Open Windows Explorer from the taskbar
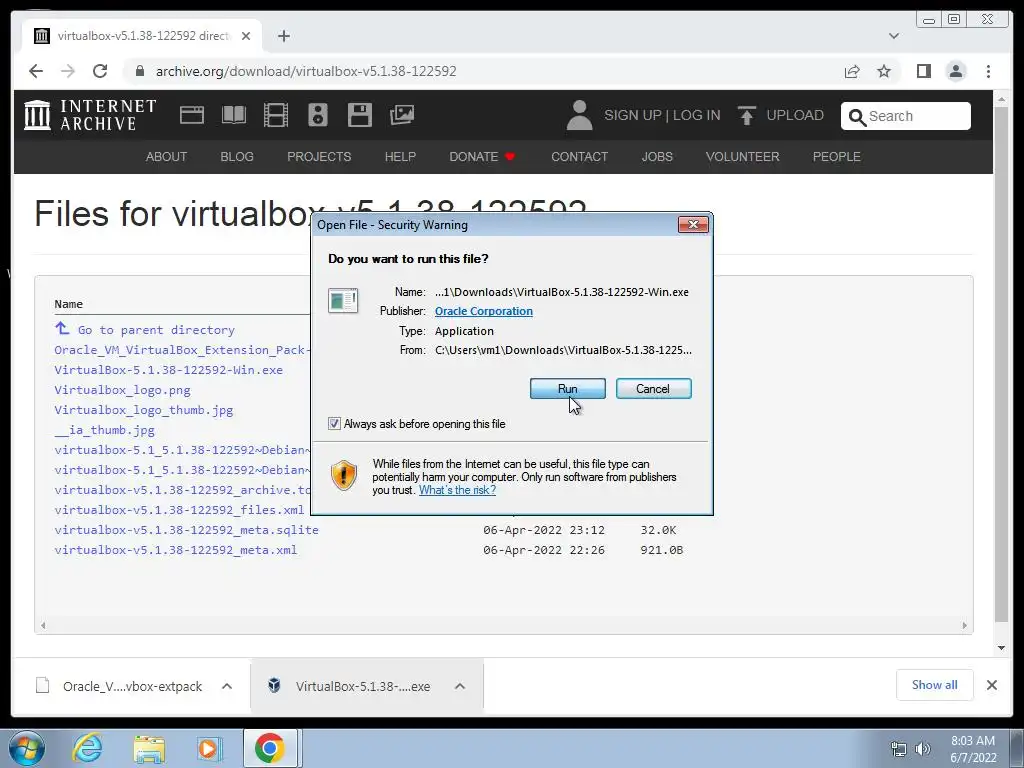 tap(149, 748)
